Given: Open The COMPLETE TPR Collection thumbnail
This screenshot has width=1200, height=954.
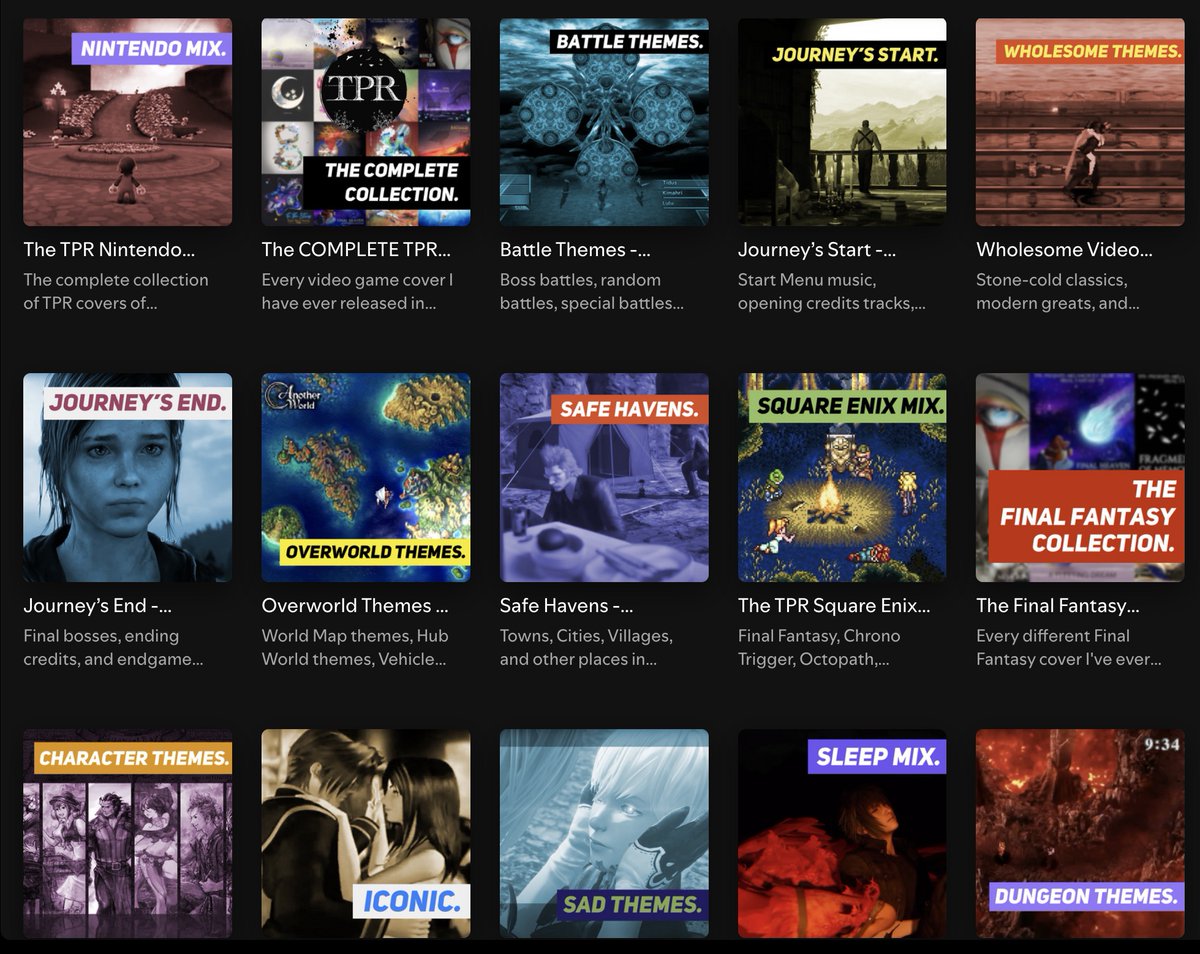Looking at the screenshot, I should click(365, 120).
